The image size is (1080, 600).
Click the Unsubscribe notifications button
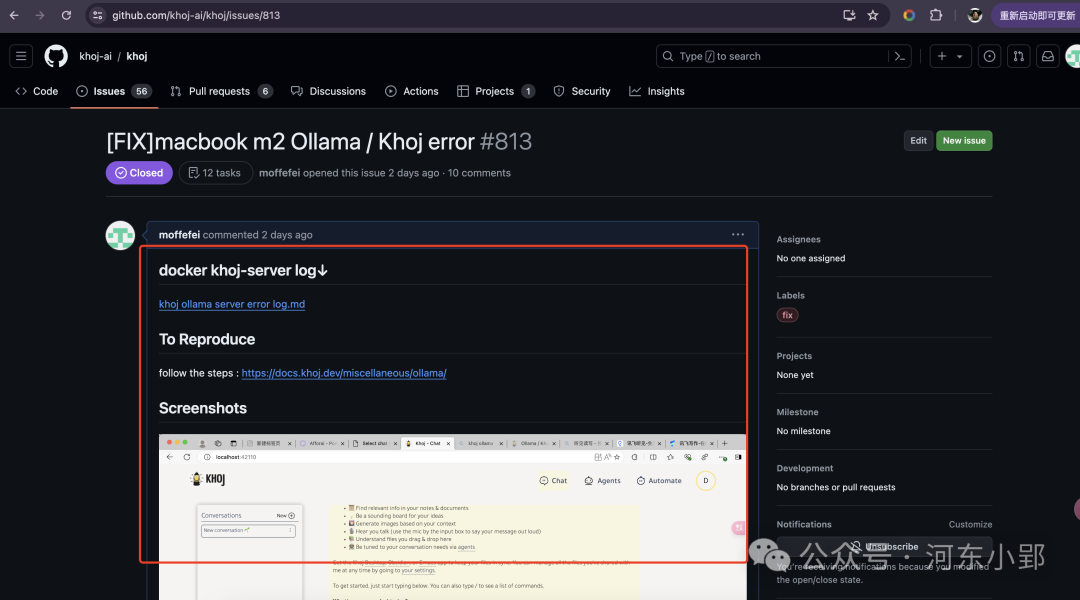(884, 546)
